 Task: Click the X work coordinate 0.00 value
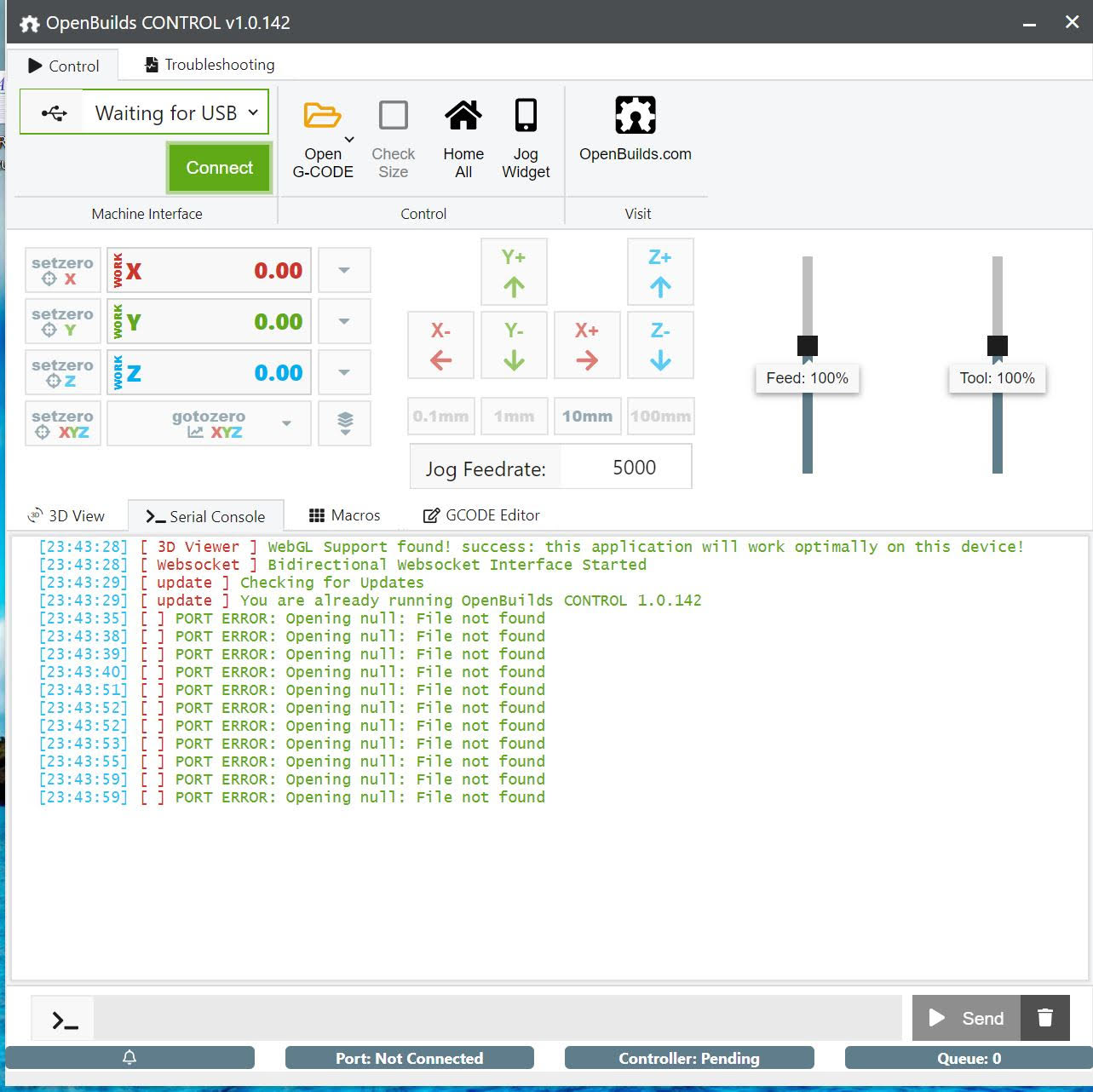click(x=279, y=271)
